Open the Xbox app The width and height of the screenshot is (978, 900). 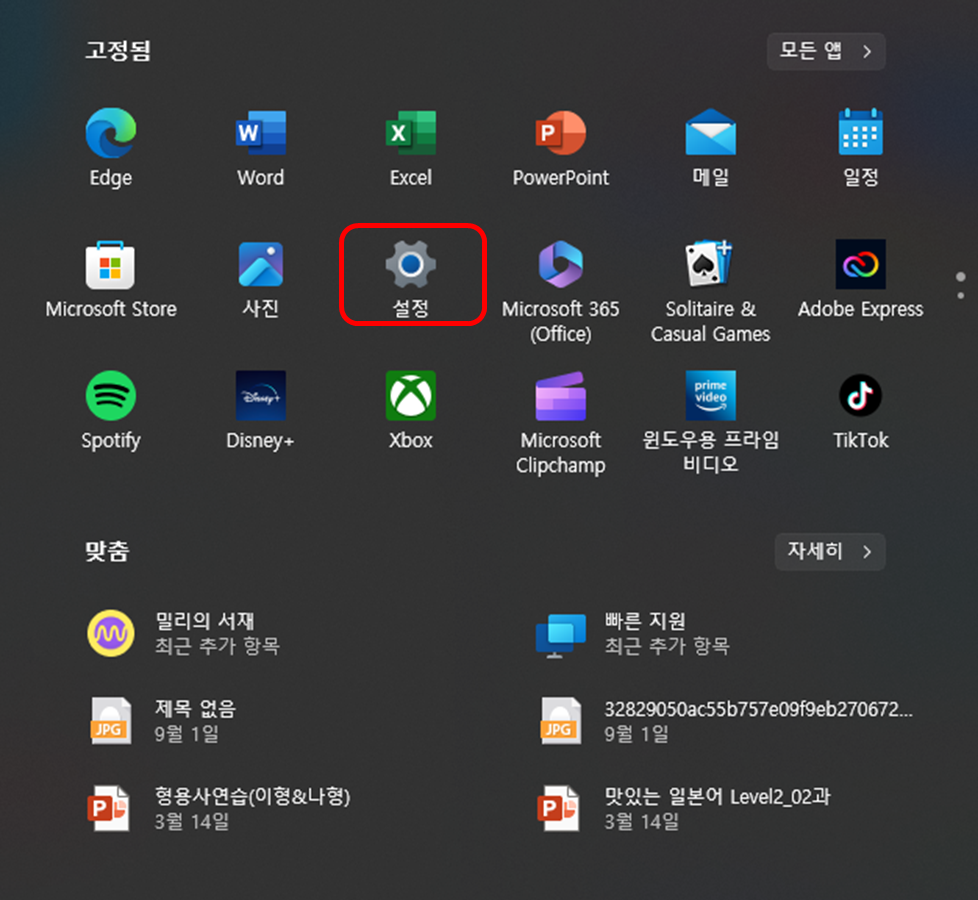[x=410, y=395]
